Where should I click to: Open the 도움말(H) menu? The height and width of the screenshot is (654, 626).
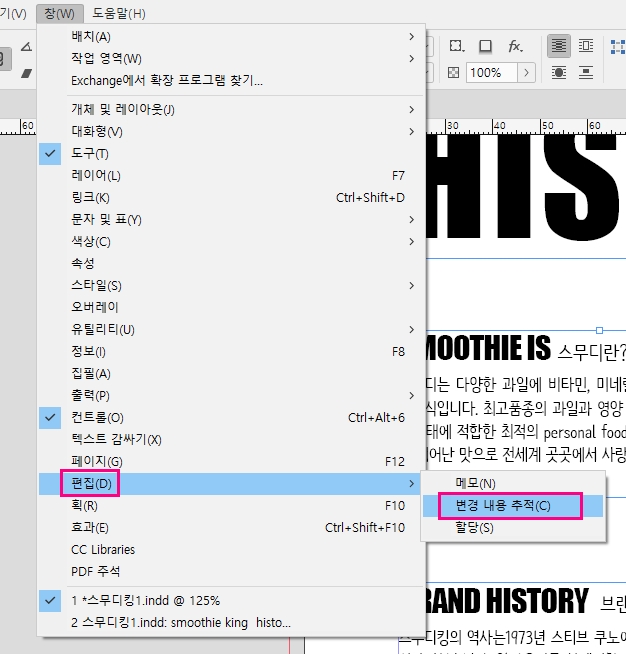(x=118, y=13)
